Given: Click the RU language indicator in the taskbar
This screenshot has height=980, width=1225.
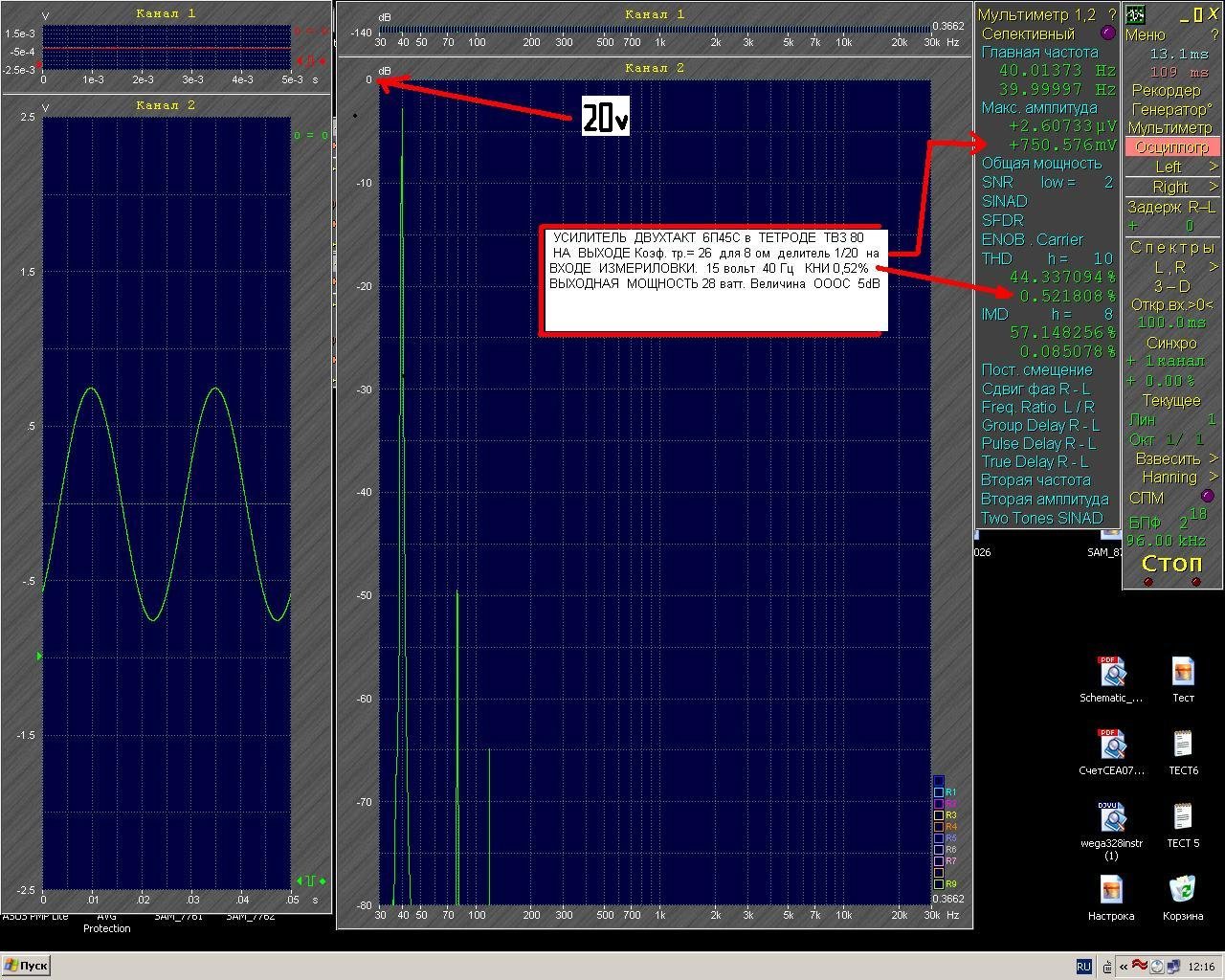Looking at the screenshot, I should pyautogui.click(x=1083, y=967).
